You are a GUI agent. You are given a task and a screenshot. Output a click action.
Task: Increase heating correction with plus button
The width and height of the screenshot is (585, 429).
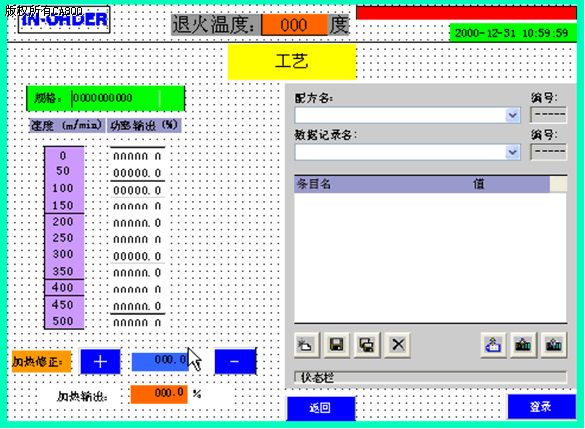coord(100,361)
